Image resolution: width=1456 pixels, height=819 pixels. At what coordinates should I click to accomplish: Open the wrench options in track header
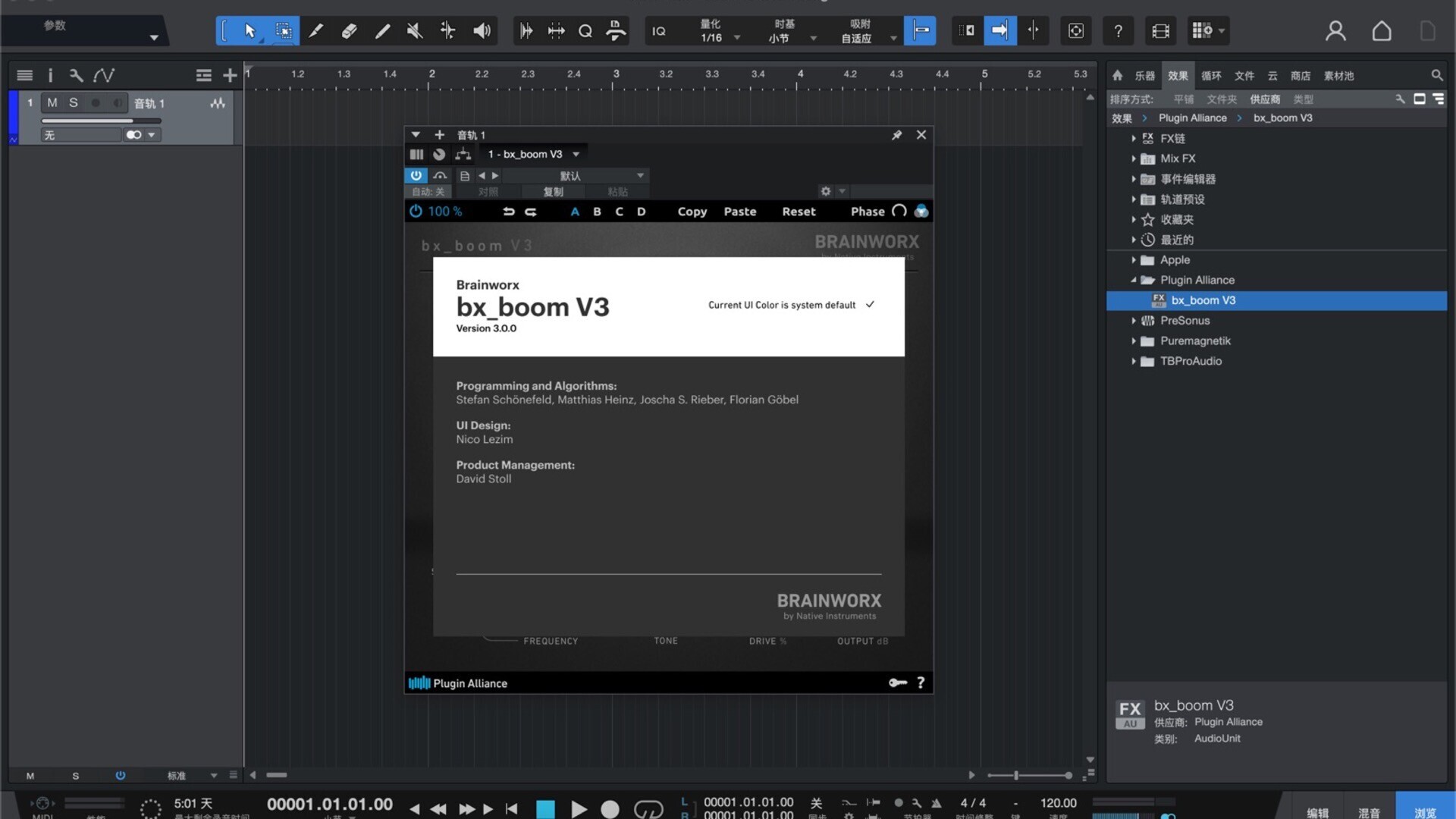pyautogui.click(x=76, y=75)
